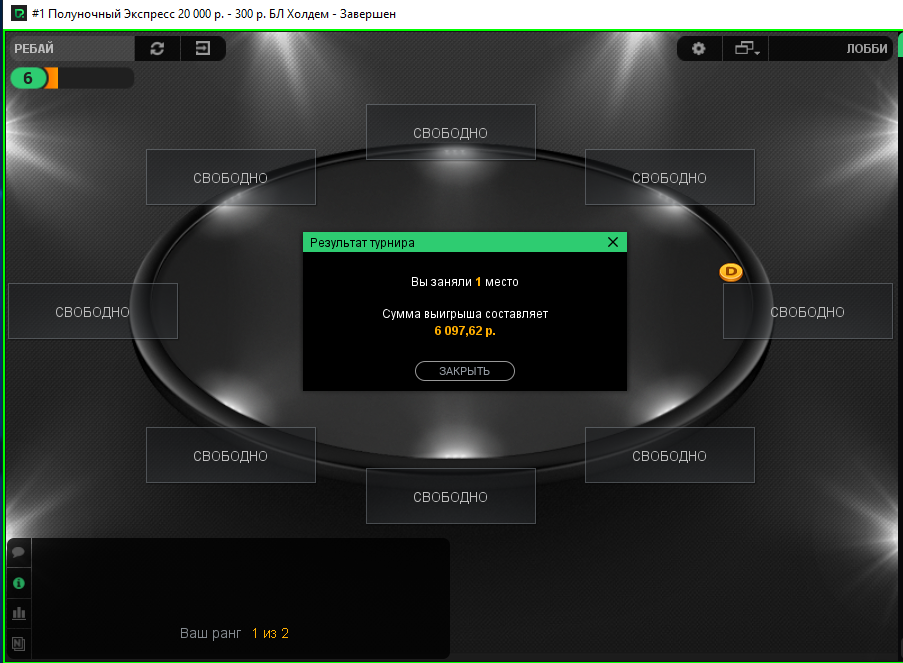Click the ЗАКРЫТЬ button
Viewport: 903px width, 663px height.
465,371
